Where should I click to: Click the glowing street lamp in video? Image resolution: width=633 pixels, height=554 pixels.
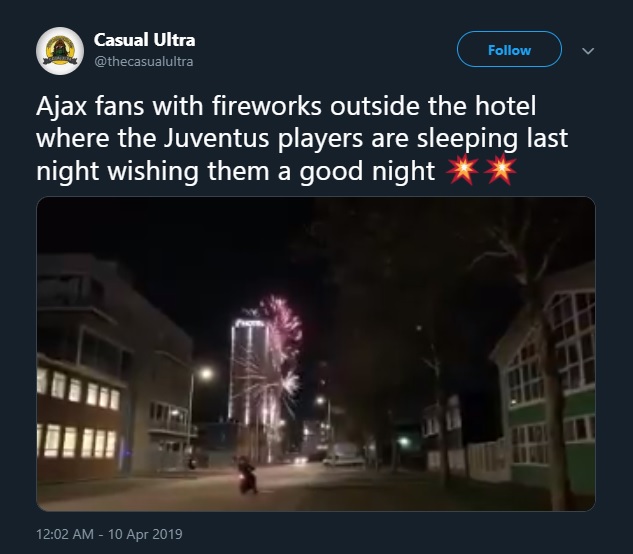coord(206,374)
